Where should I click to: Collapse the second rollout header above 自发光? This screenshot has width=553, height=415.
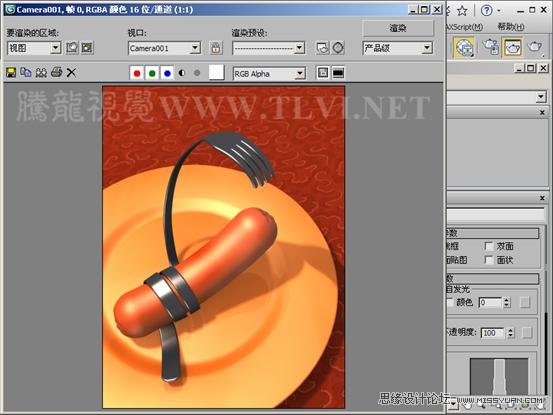(x=492, y=279)
